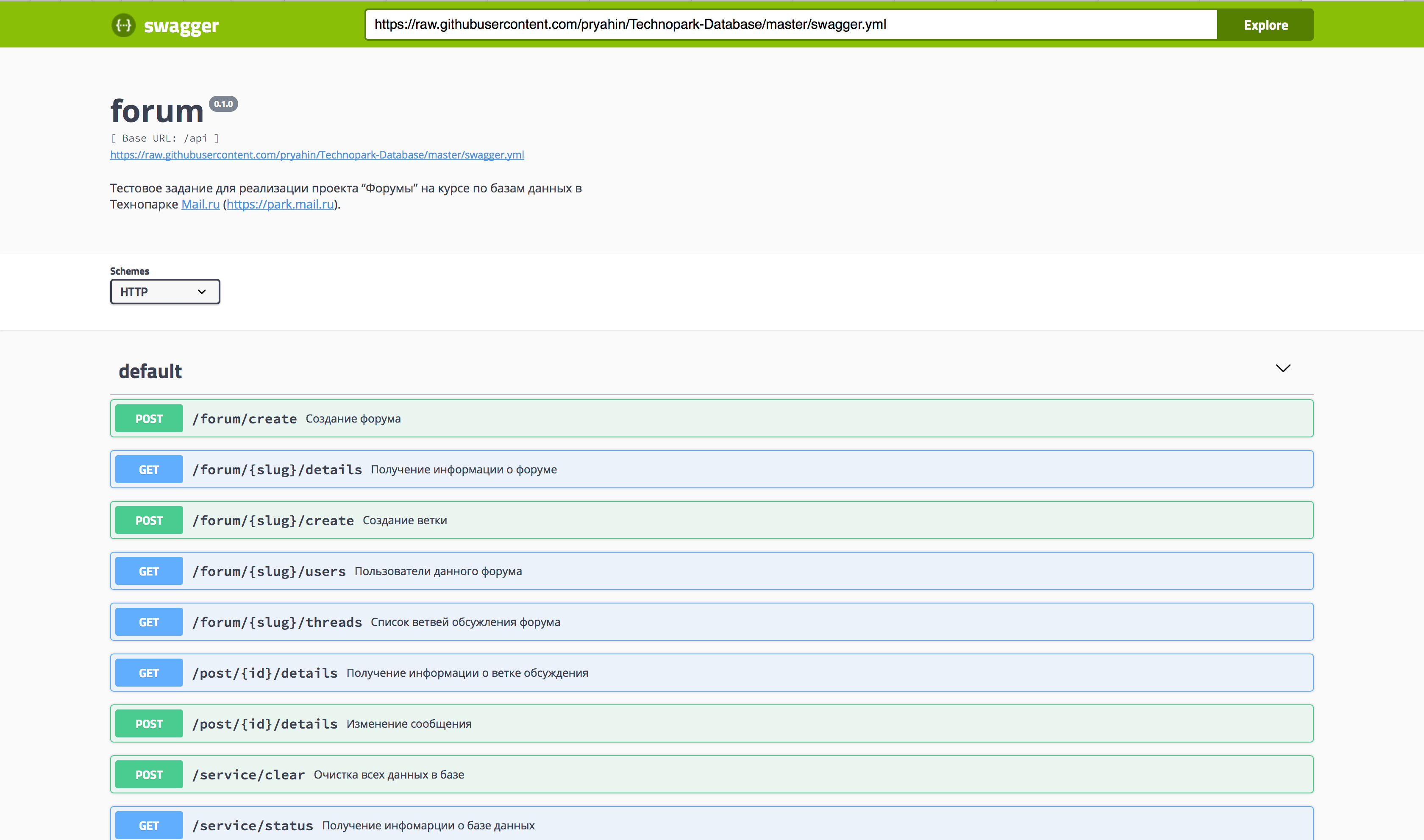This screenshot has width=1424, height=840.
Task: Click description 'Создание ветки'
Action: click(x=405, y=521)
